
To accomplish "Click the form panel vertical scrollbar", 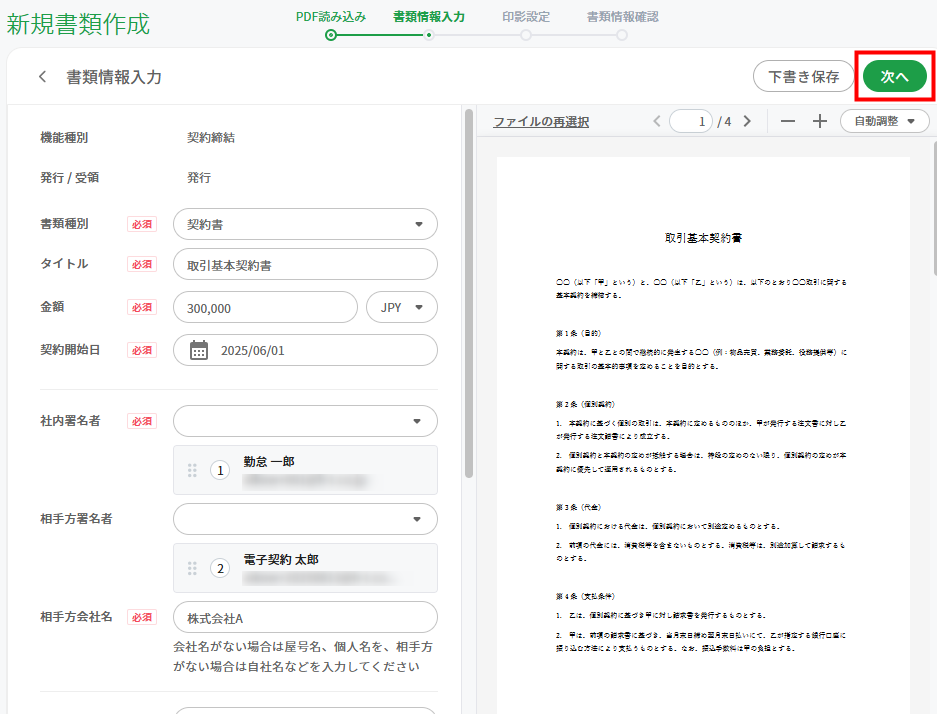I will (x=469, y=293).
